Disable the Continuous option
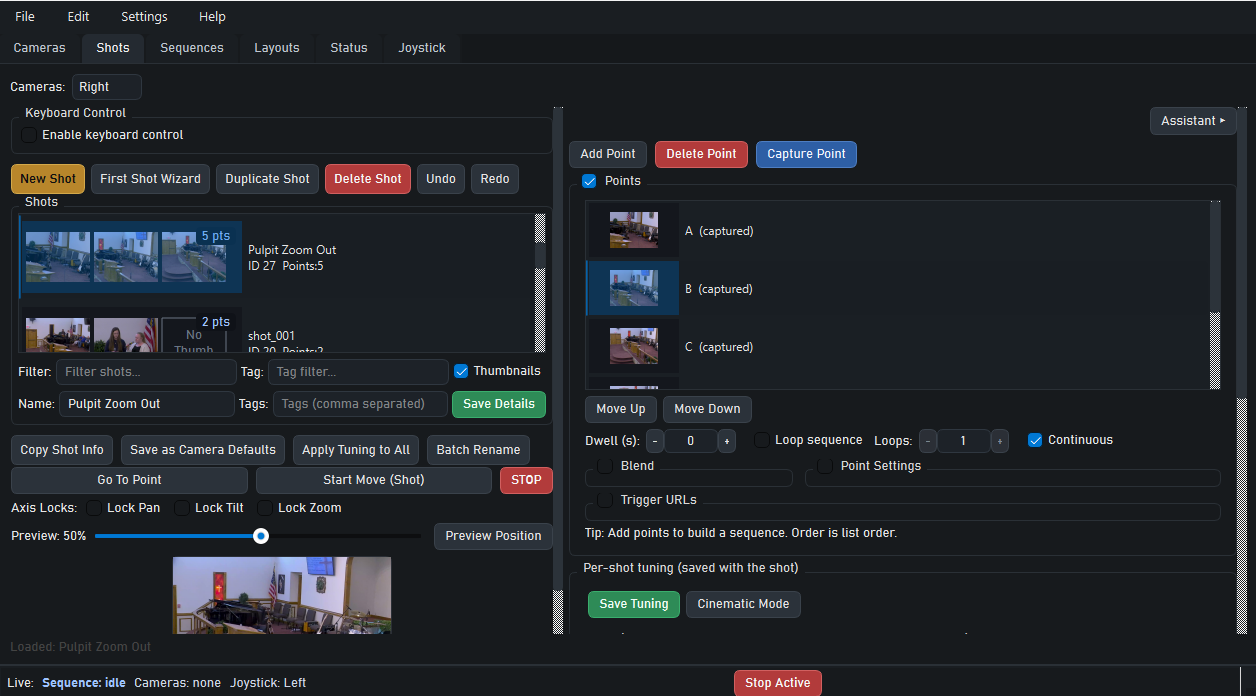The height and width of the screenshot is (696, 1256). tap(1034, 440)
